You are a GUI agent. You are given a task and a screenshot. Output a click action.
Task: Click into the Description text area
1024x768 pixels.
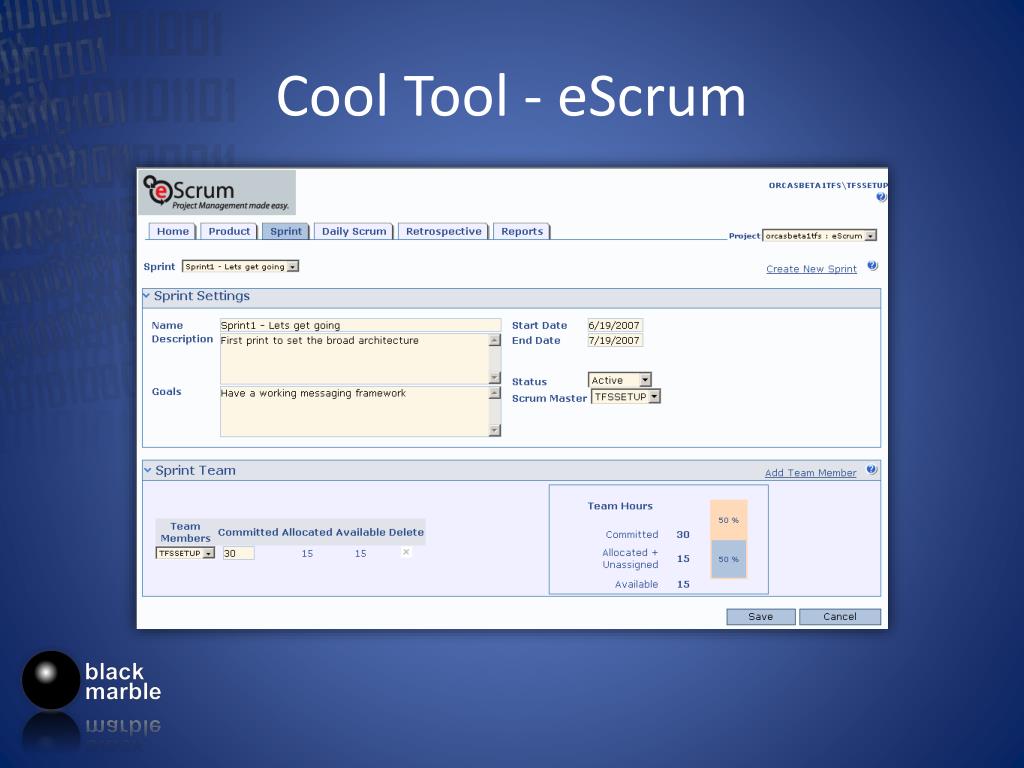click(x=360, y=359)
